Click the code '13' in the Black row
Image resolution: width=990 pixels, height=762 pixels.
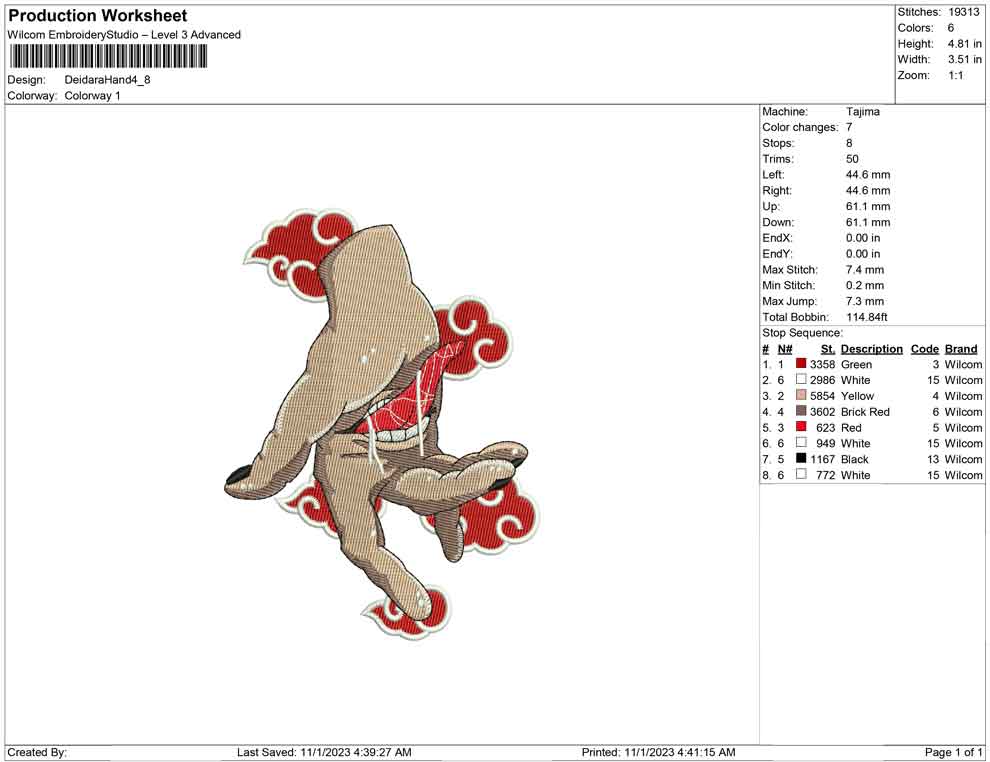click(x=933, y=459)
